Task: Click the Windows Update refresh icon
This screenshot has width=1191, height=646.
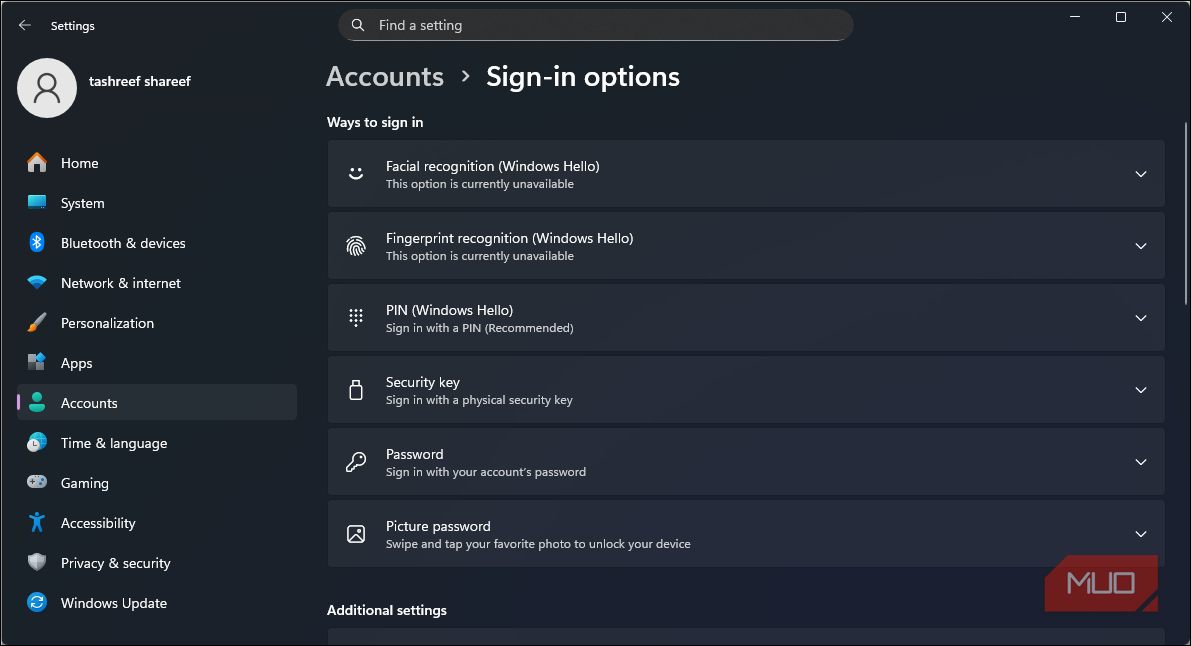Action: [36, 602]
